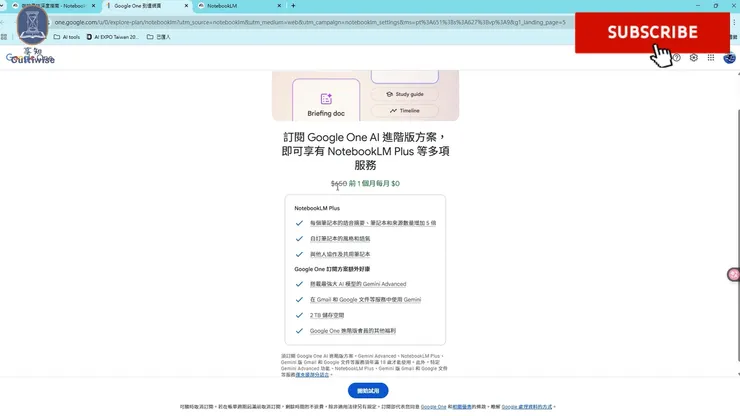740x416 pixels.
Task: Close the first notebook tab
Action: click(x=93, y=6)
